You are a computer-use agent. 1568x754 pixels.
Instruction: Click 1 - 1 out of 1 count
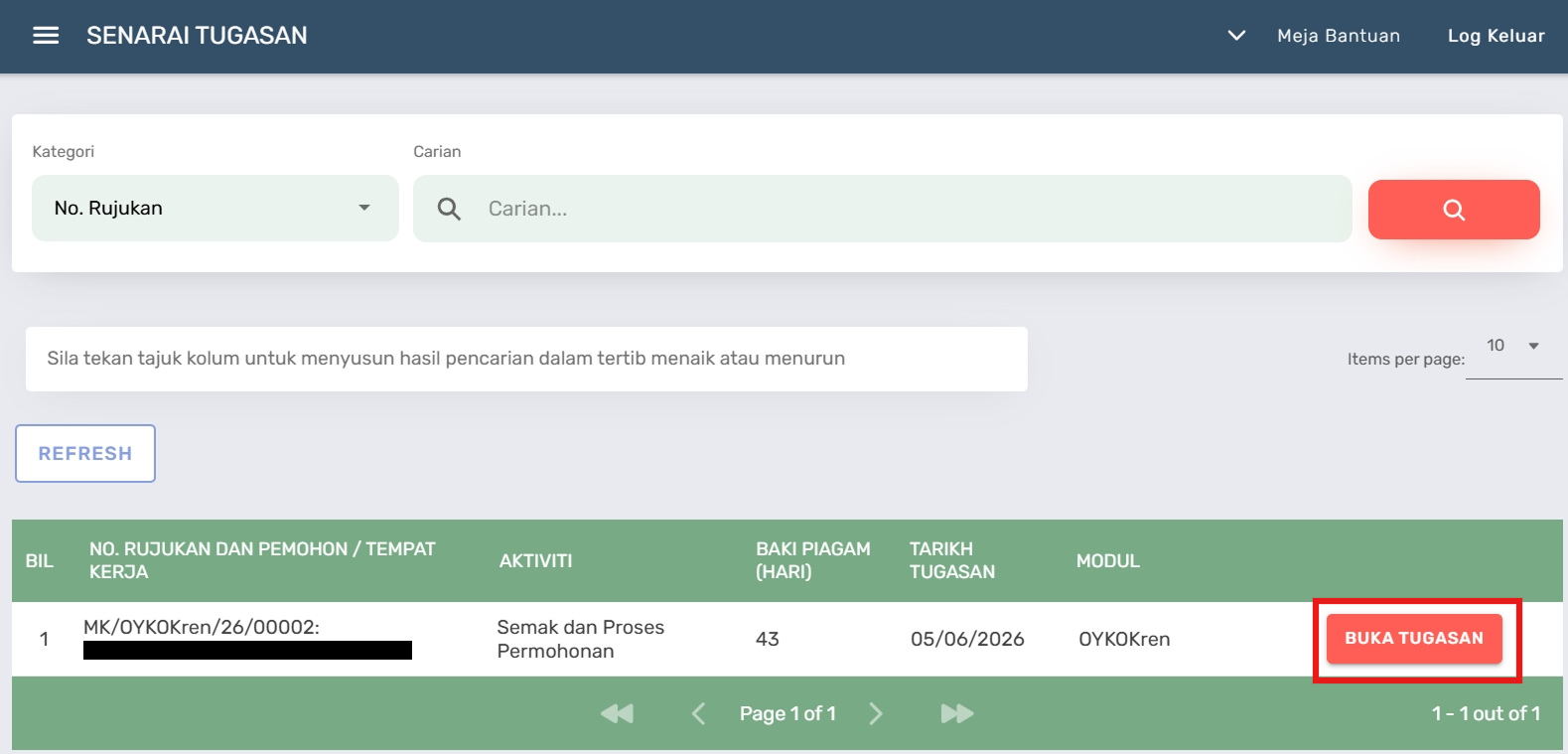tap(1486, 713)
